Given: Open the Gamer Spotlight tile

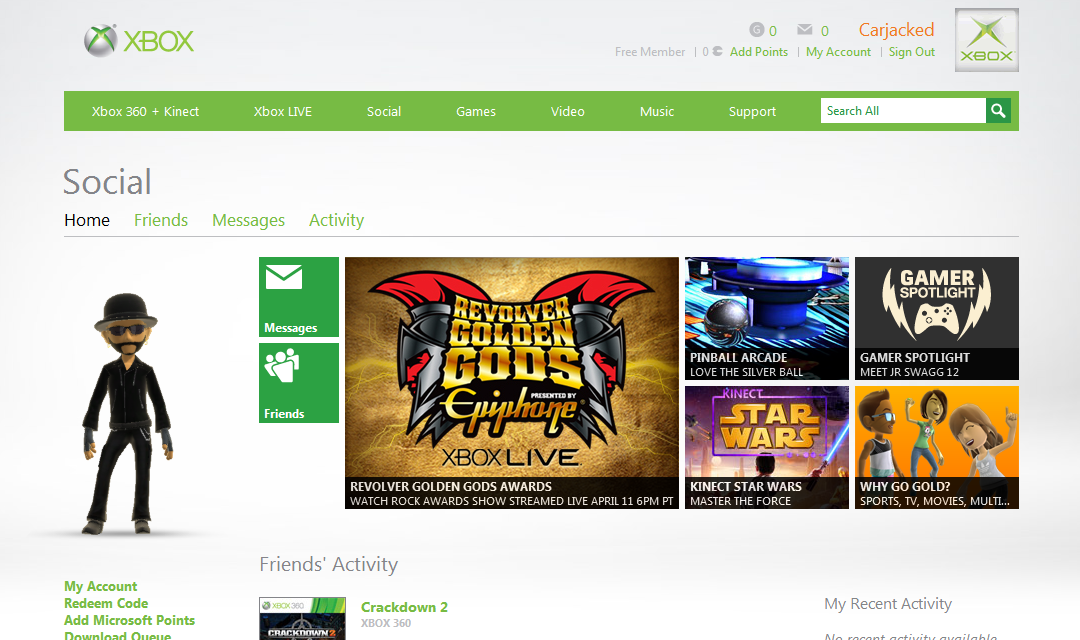Looking at the screenshot, I should point(937,318).
